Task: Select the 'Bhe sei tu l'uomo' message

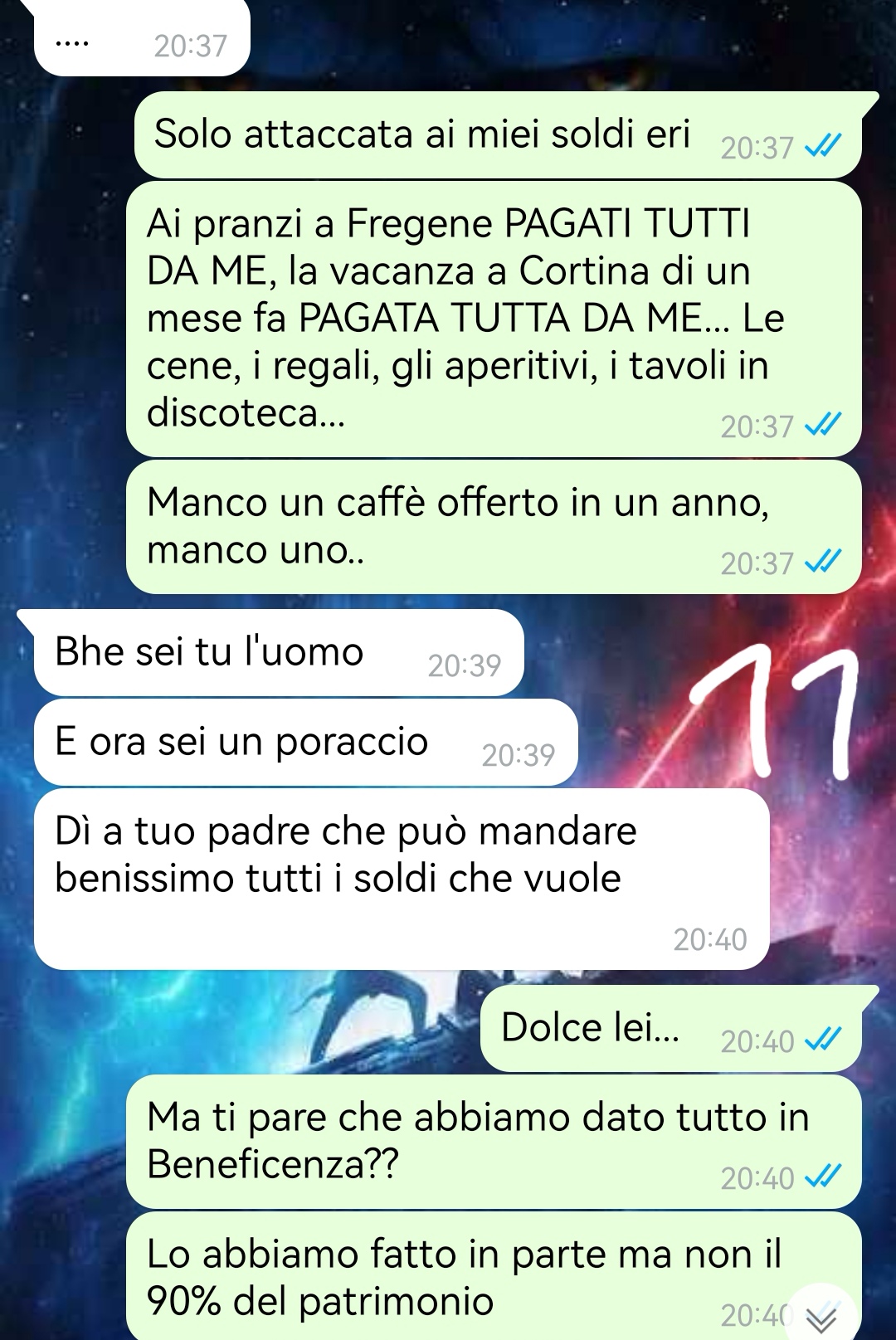Action: (279, 653)
